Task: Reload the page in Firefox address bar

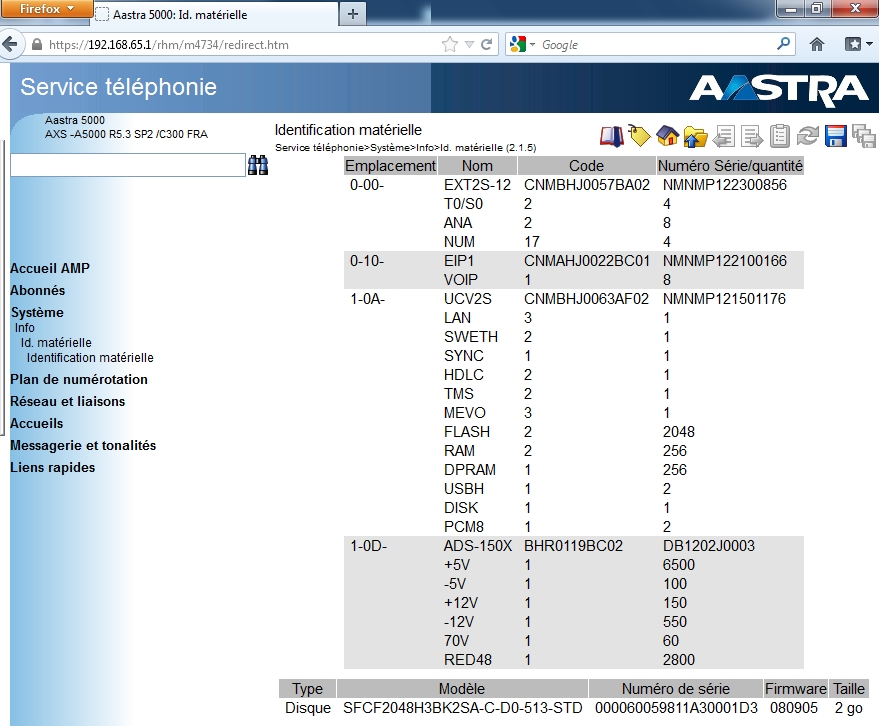Action: point(487,44)
